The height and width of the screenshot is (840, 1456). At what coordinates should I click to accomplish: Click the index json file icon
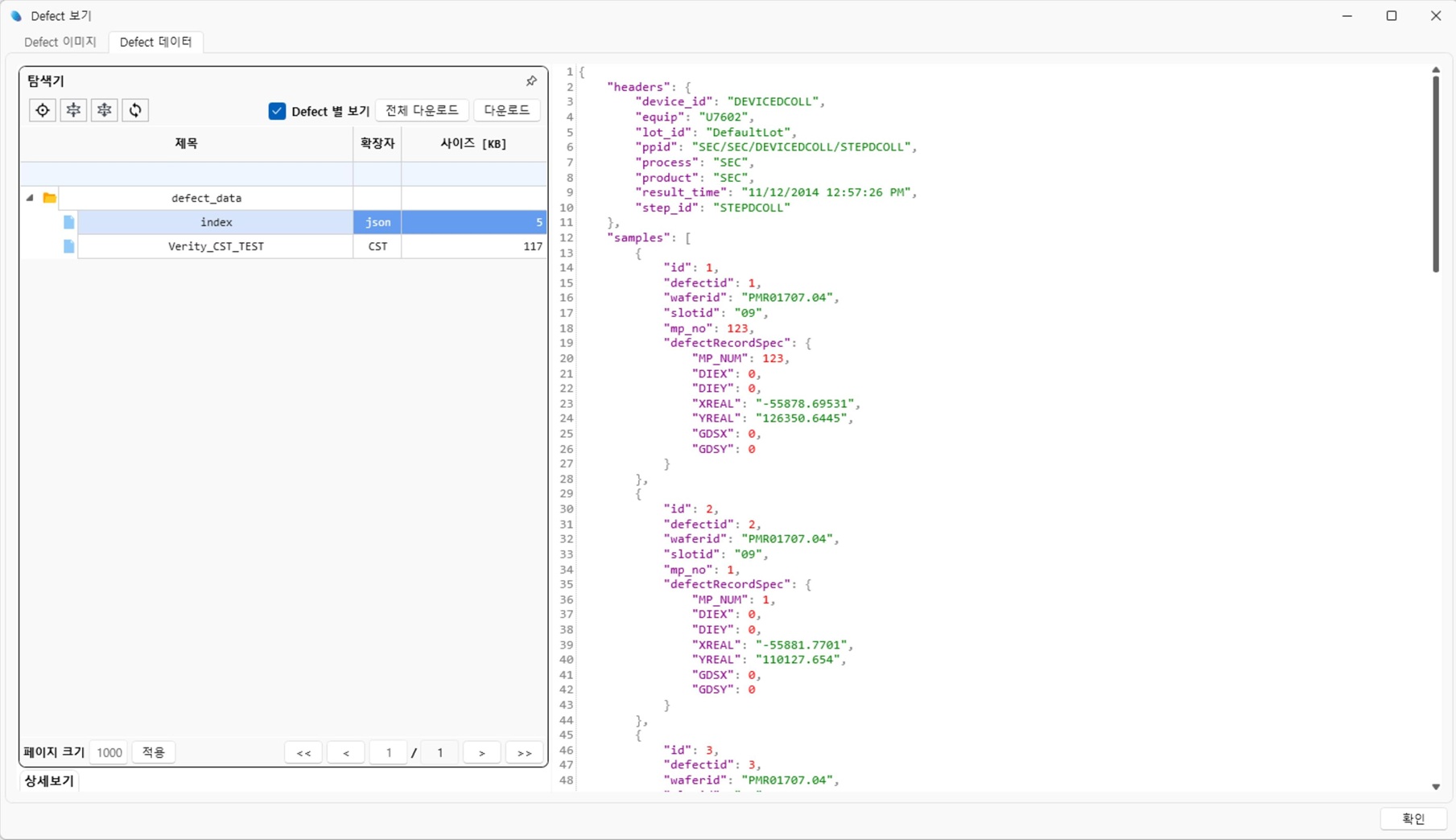pyautogui.click(x=69, y=222)
